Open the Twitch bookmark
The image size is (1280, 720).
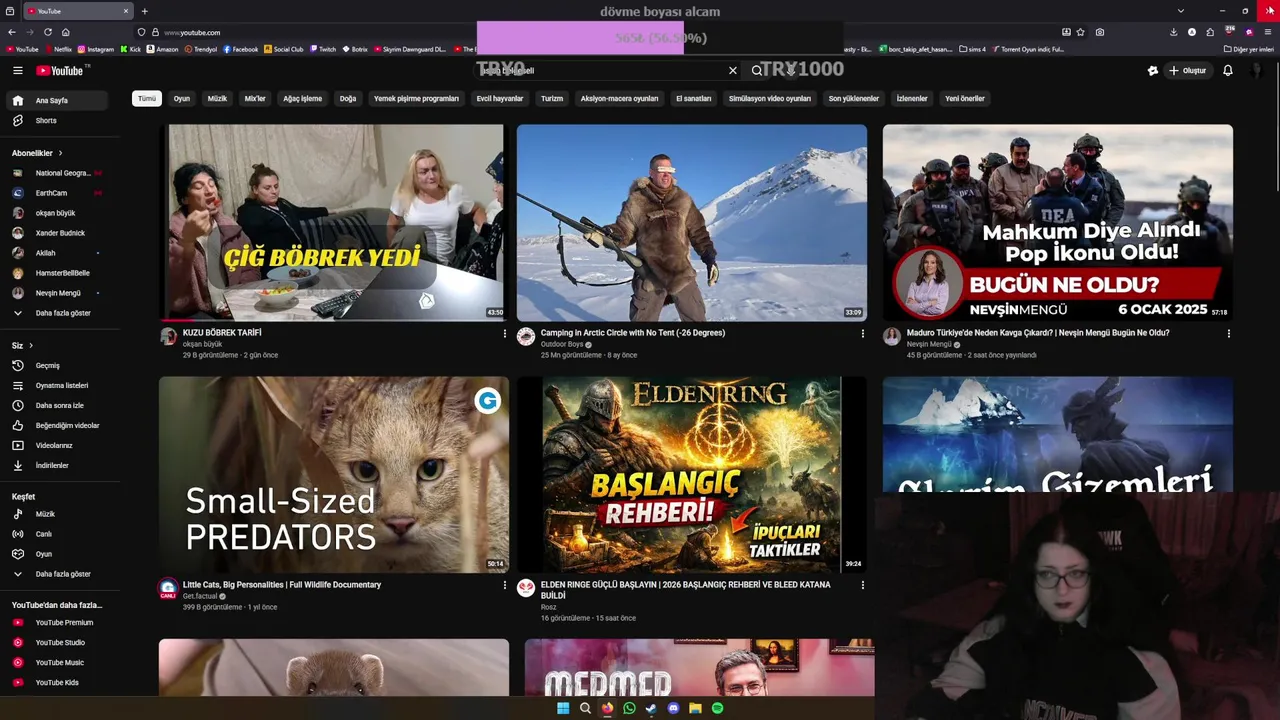coord(323,49)
